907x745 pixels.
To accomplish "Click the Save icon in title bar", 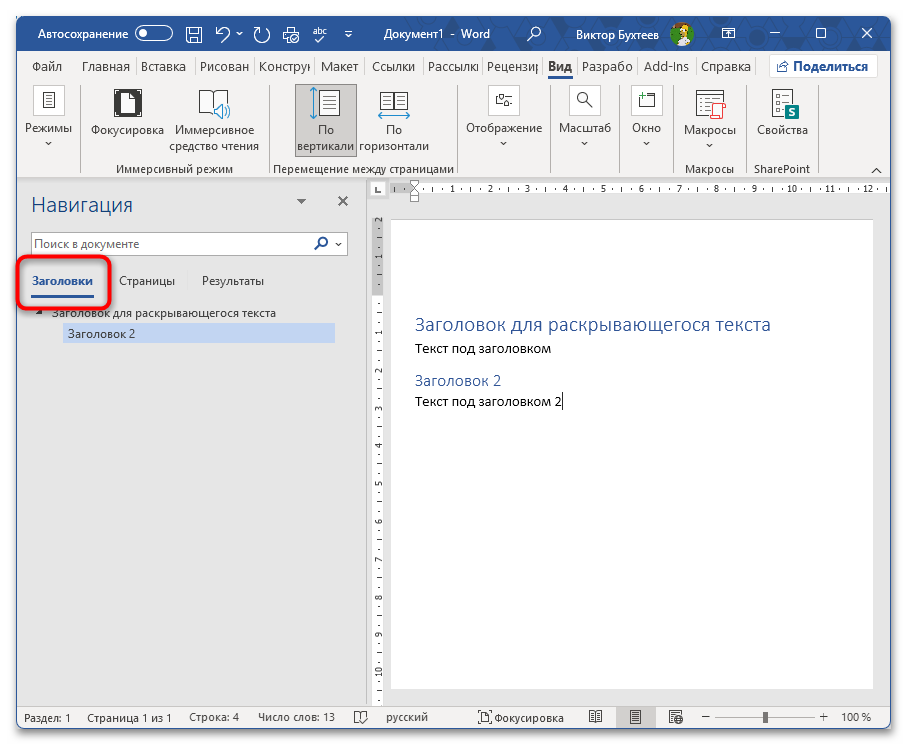I will point(195,34).
